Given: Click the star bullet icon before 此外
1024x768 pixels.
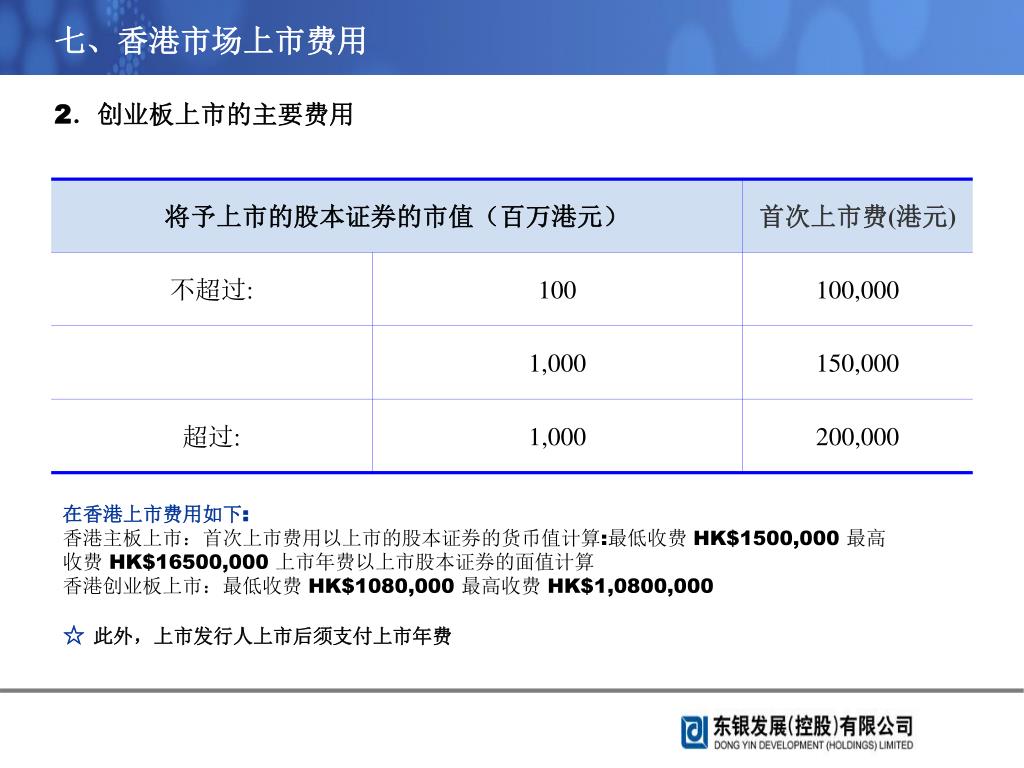Looking at the screenshot, I should 74,635.
